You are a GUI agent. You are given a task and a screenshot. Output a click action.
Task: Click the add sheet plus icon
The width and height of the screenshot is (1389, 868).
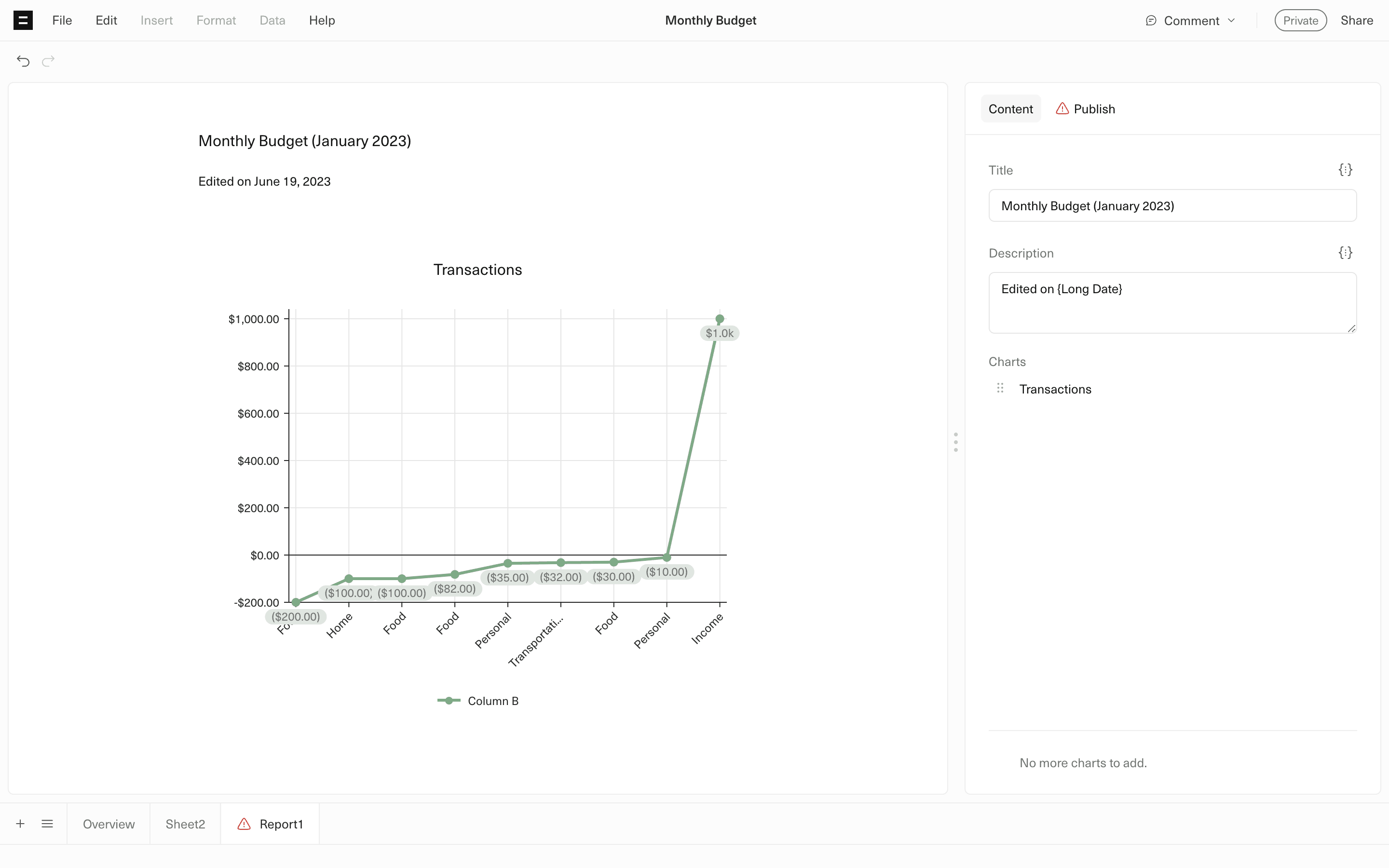(x=20, y=824)
